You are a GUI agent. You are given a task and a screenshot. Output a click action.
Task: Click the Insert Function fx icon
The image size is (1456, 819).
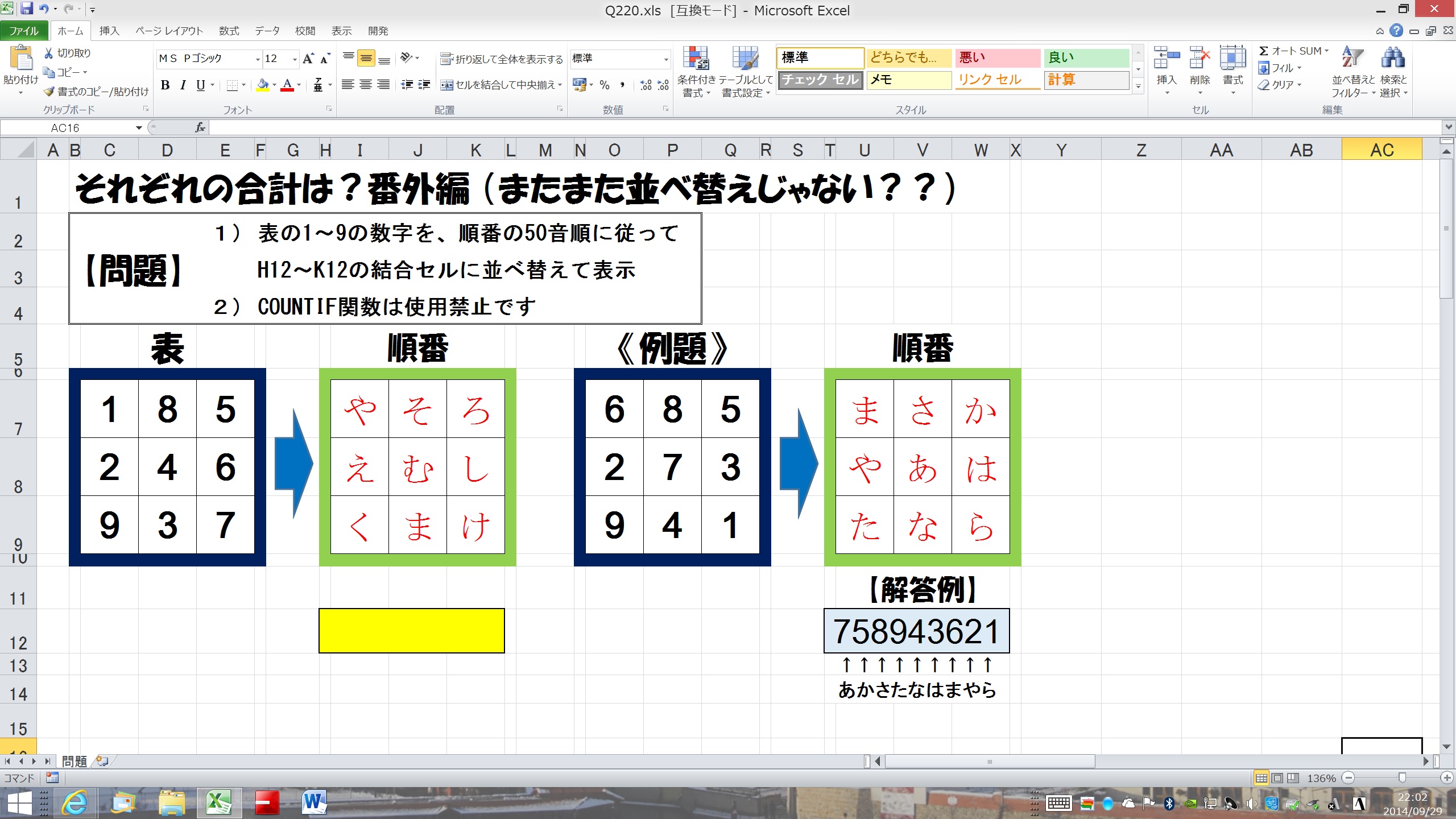(200, 127)
